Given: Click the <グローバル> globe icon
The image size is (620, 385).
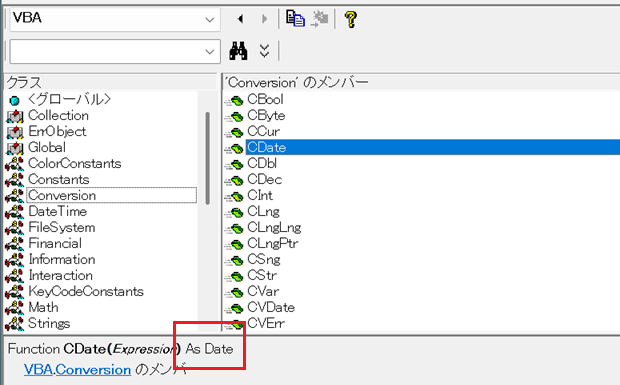Looking at the screenshot, I should [14, 100].
